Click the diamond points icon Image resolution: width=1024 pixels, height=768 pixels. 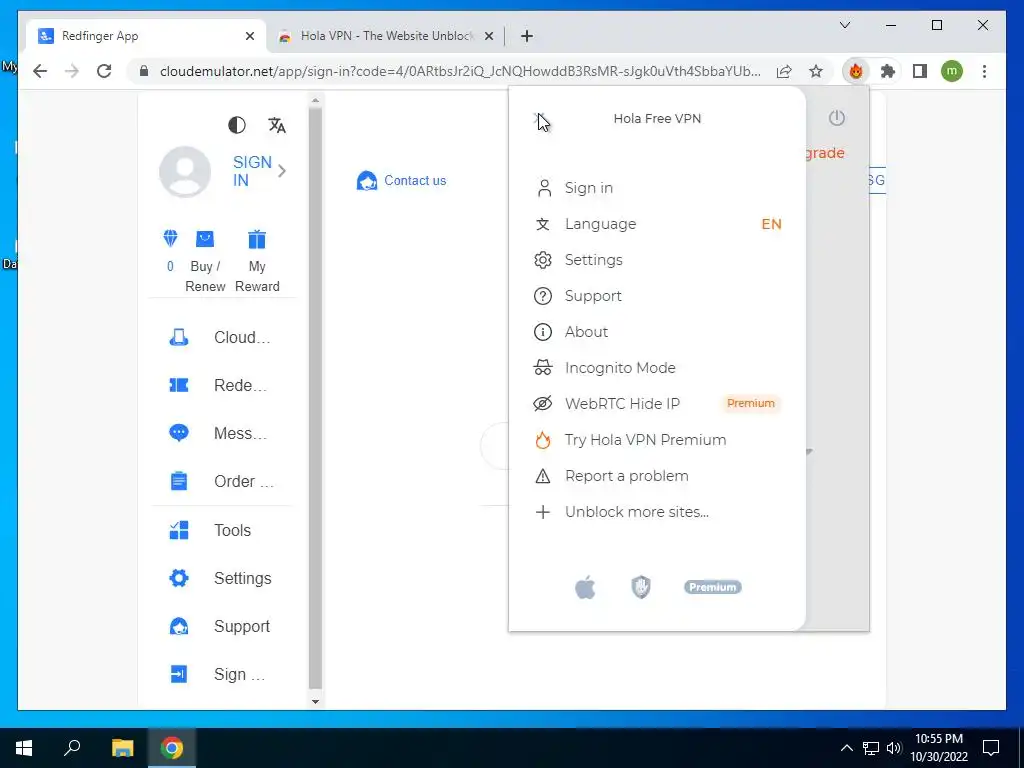click(170, 238)
